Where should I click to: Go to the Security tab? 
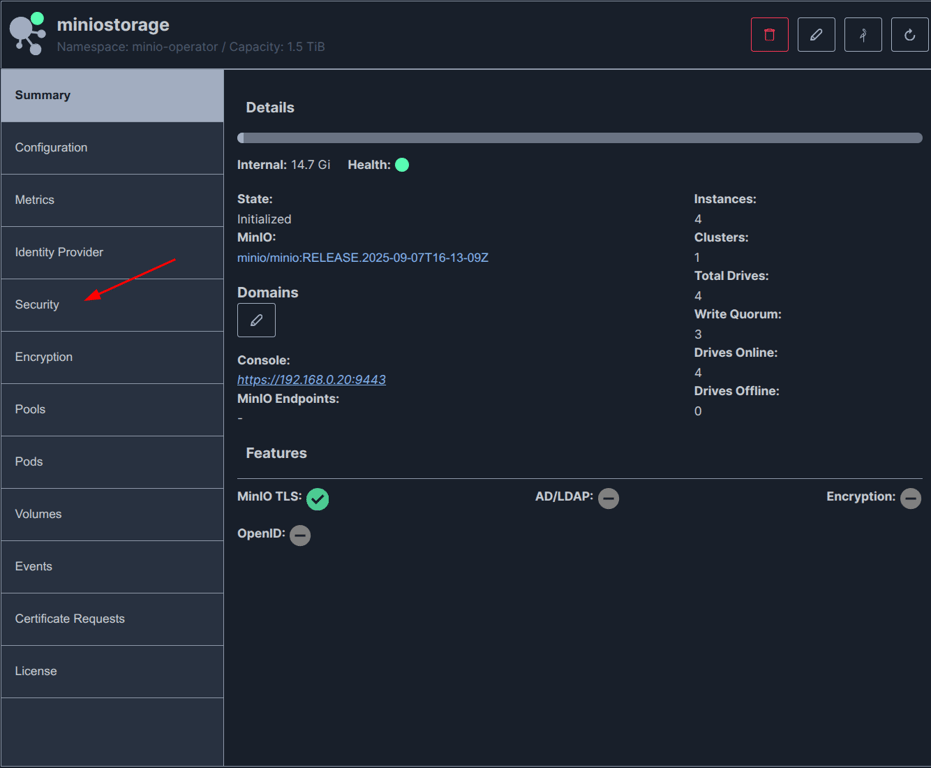coord(112,305)
